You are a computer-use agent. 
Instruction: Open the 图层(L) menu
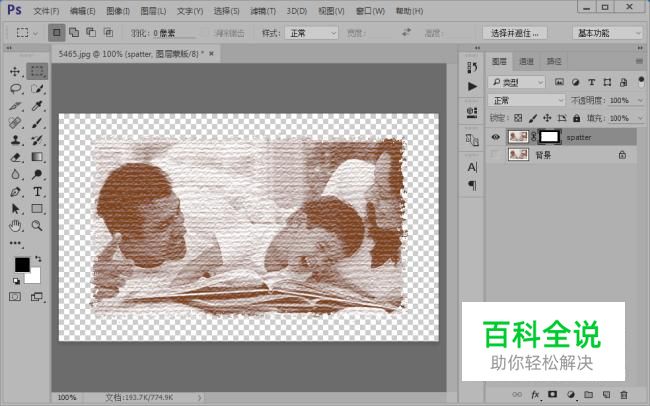153,11
